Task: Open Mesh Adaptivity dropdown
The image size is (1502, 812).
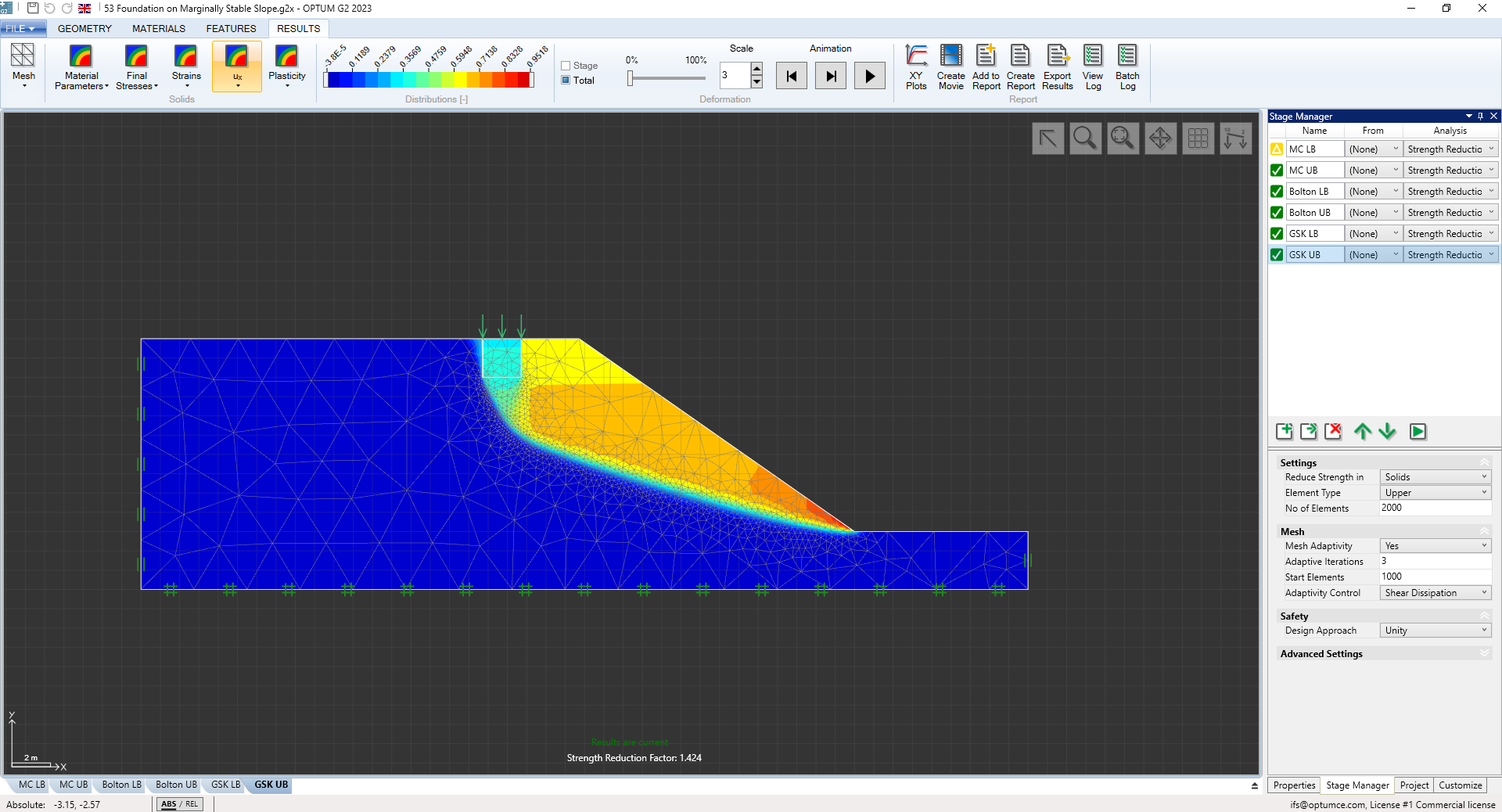Action: point(1436,545)
